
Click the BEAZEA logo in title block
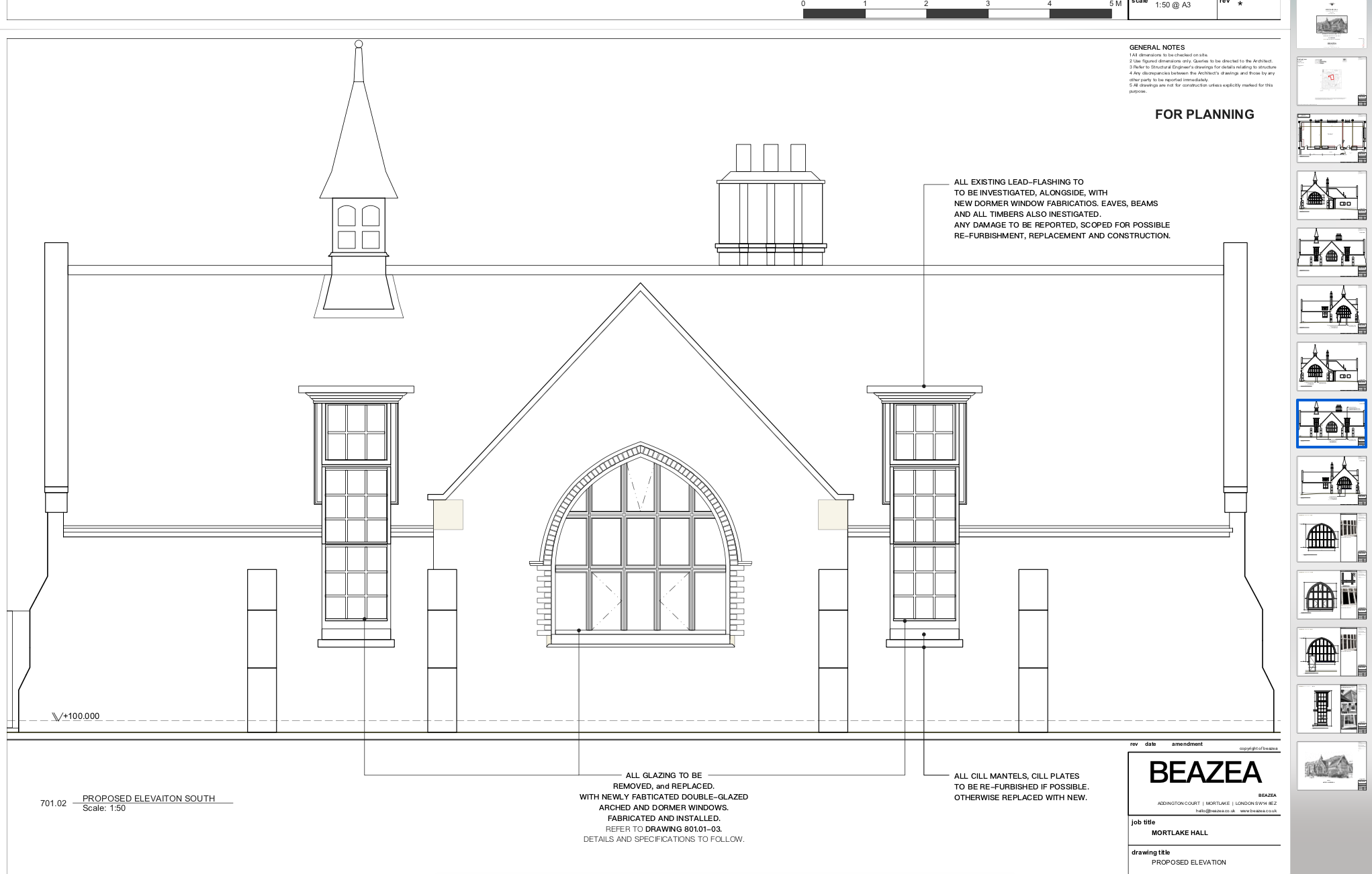tap(1205, 773)
